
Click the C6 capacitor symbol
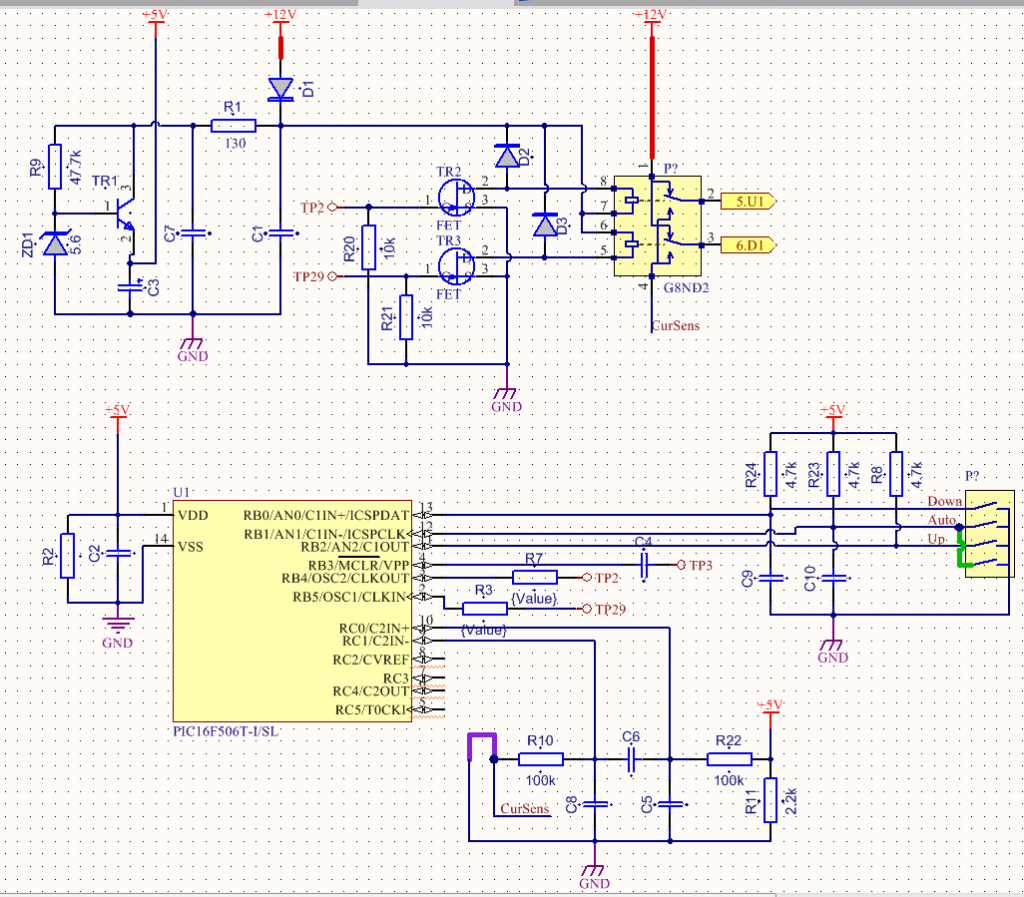point(632,760)
